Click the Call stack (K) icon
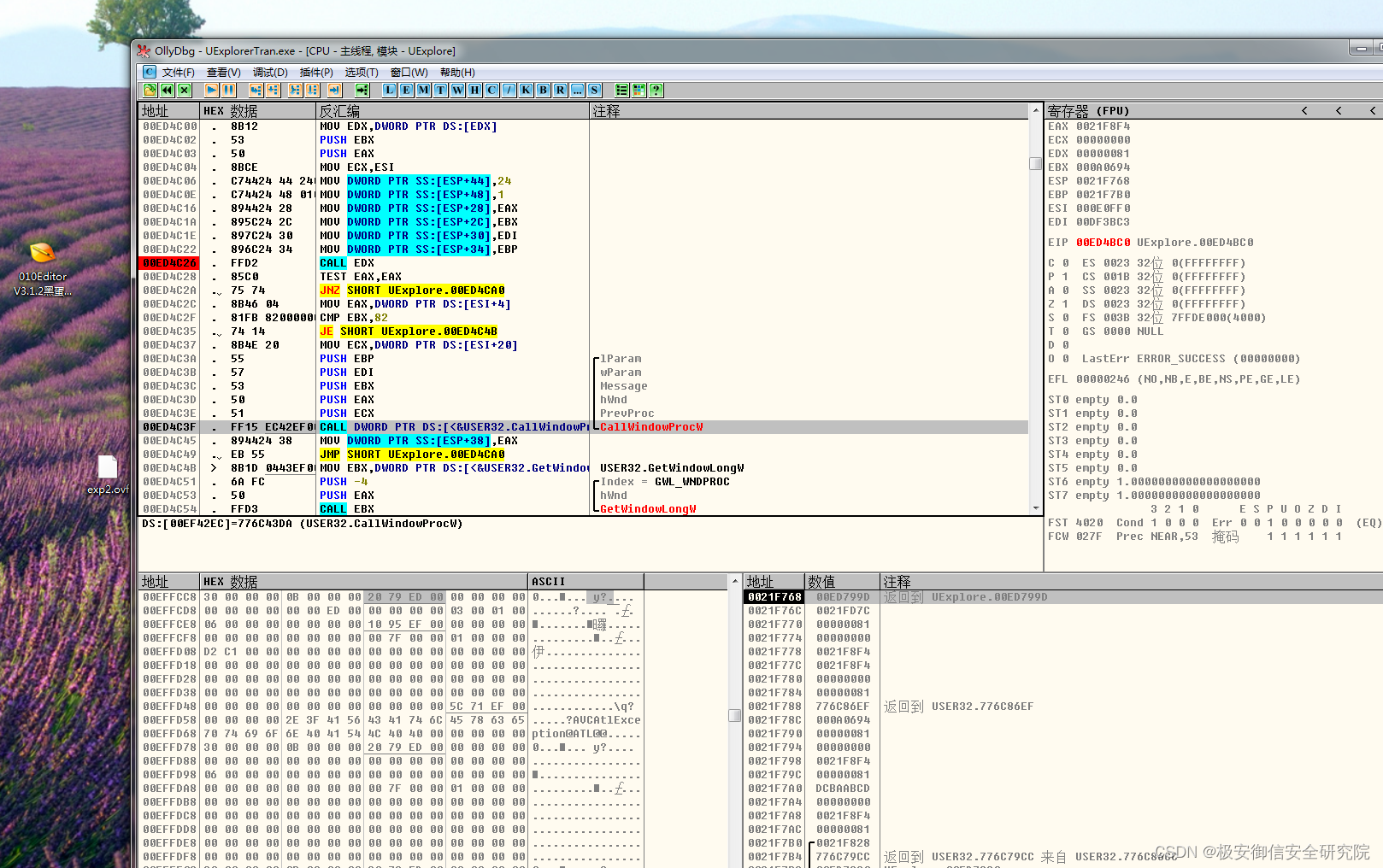The height and width of the screenshot is (868, 1383). (526, 90)
